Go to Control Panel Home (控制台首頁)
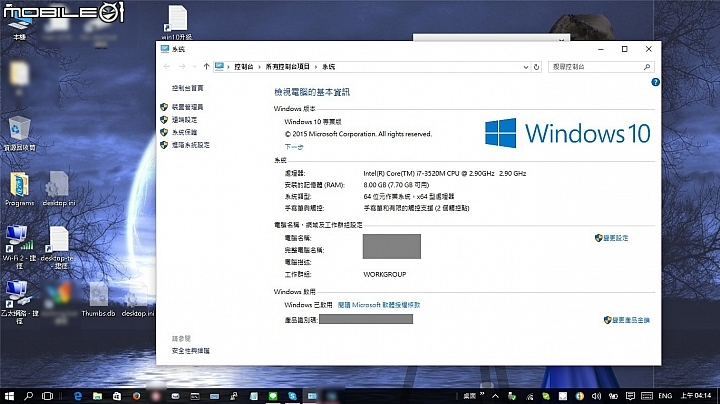This screenshot has width=720, height=404. (187, 88)
